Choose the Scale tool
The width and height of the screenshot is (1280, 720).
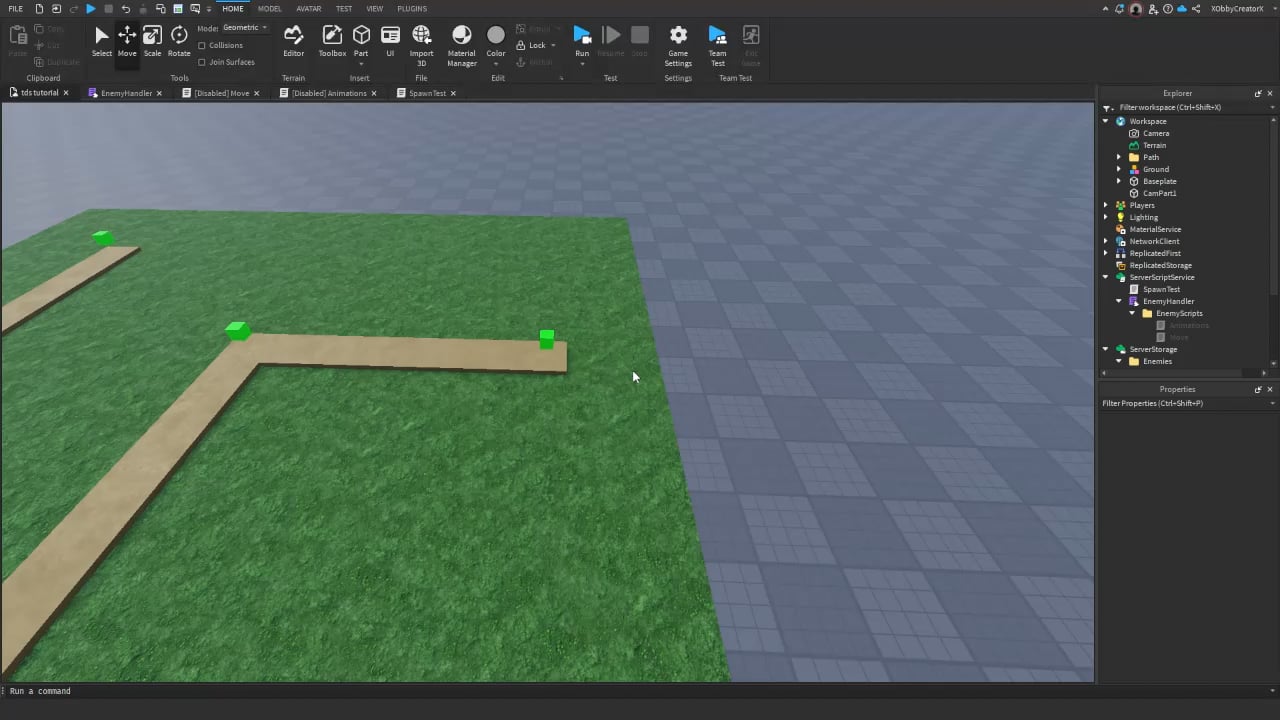click(152, 41)
